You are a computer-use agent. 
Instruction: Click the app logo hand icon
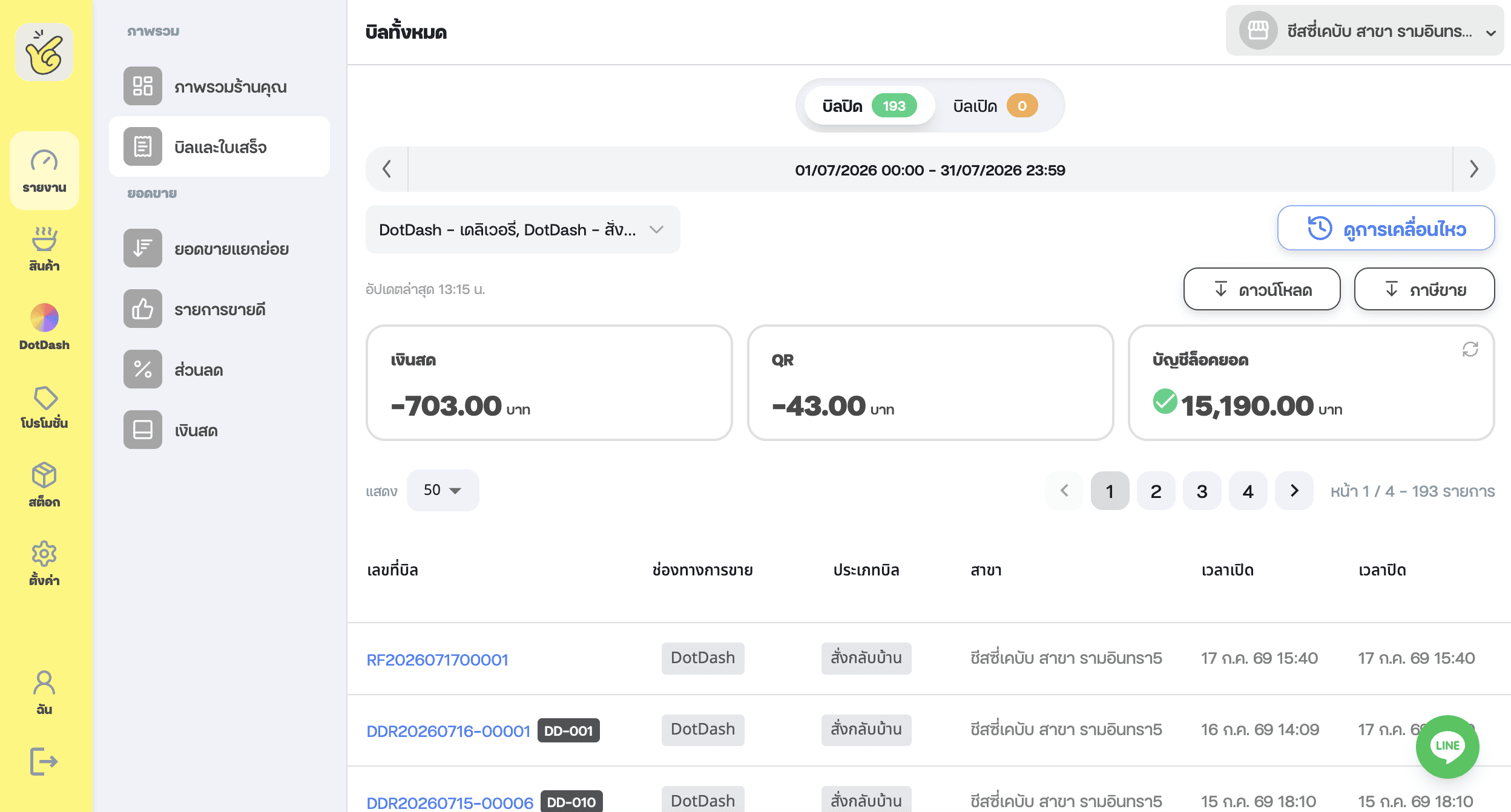coord(44,52)
